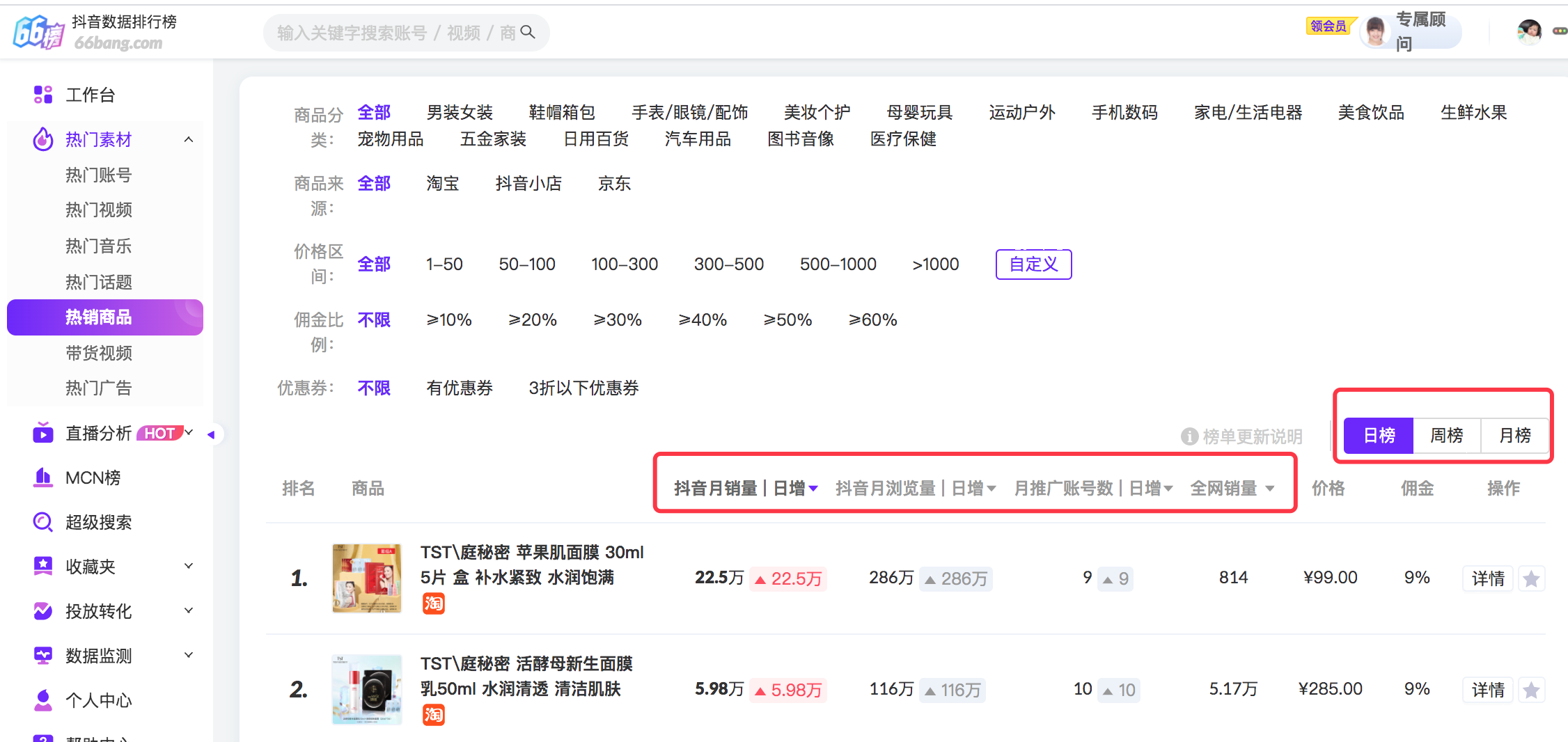Switch to the 日榜 tab

coord(1379,436)
